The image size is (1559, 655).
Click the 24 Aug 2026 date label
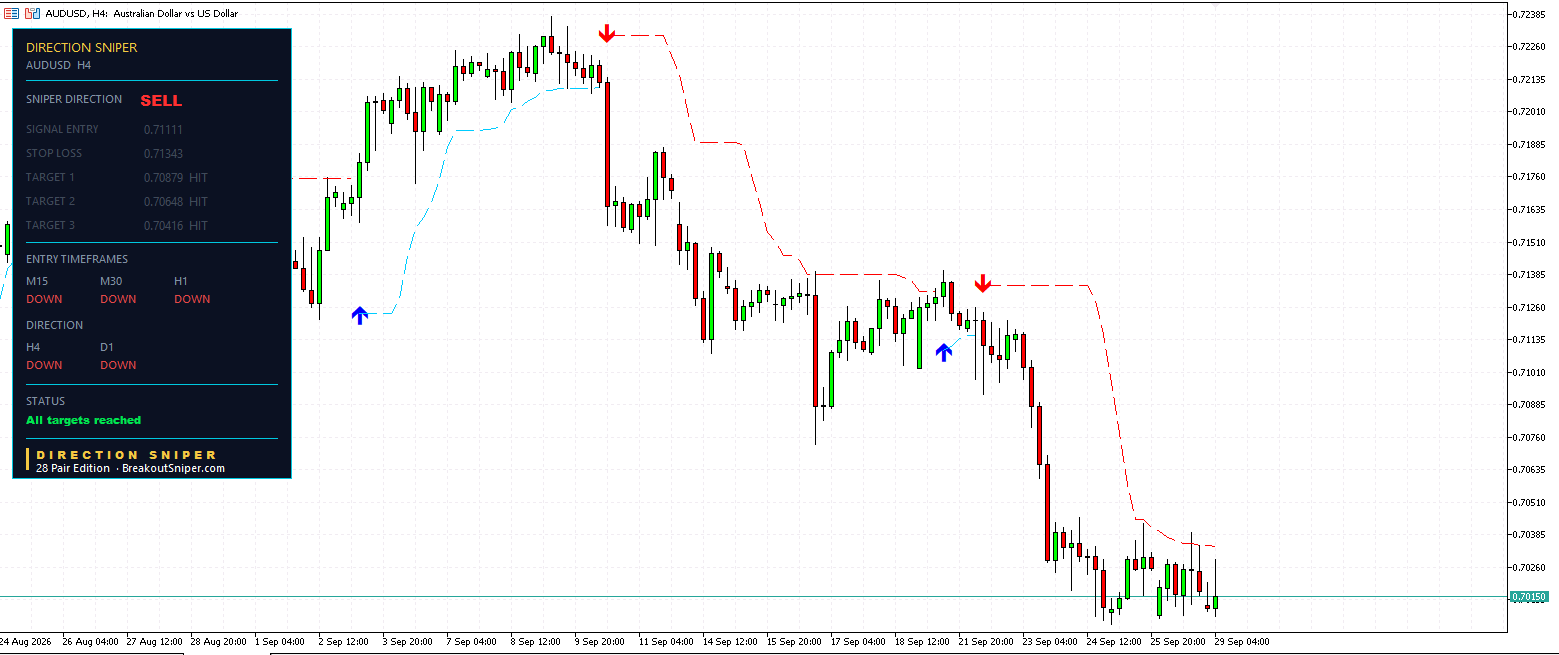coord(25,641)
